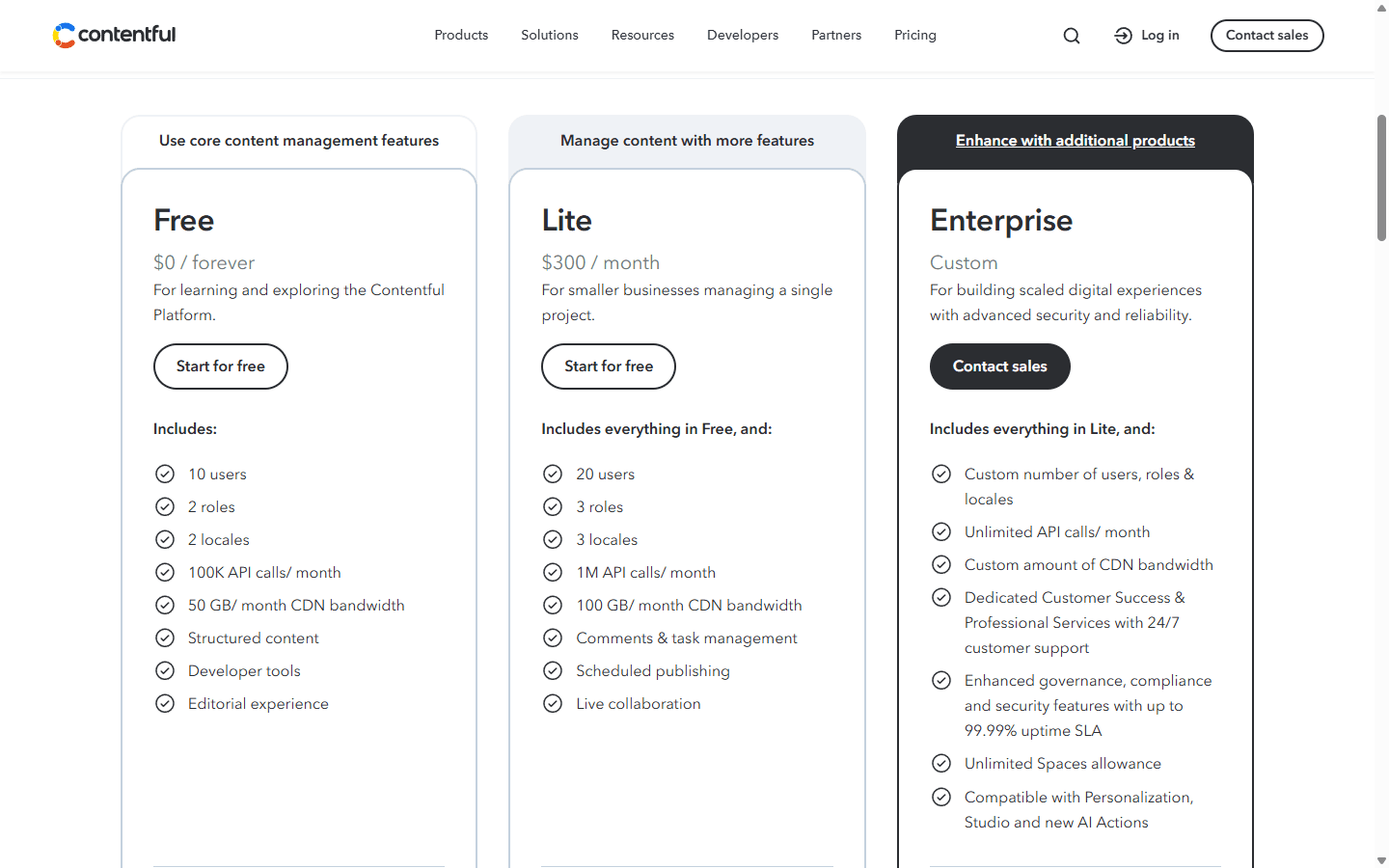Click the Free plan heading
This screenshot has width=1389, height=868.
pyautogui.click(x=184, y=221)
